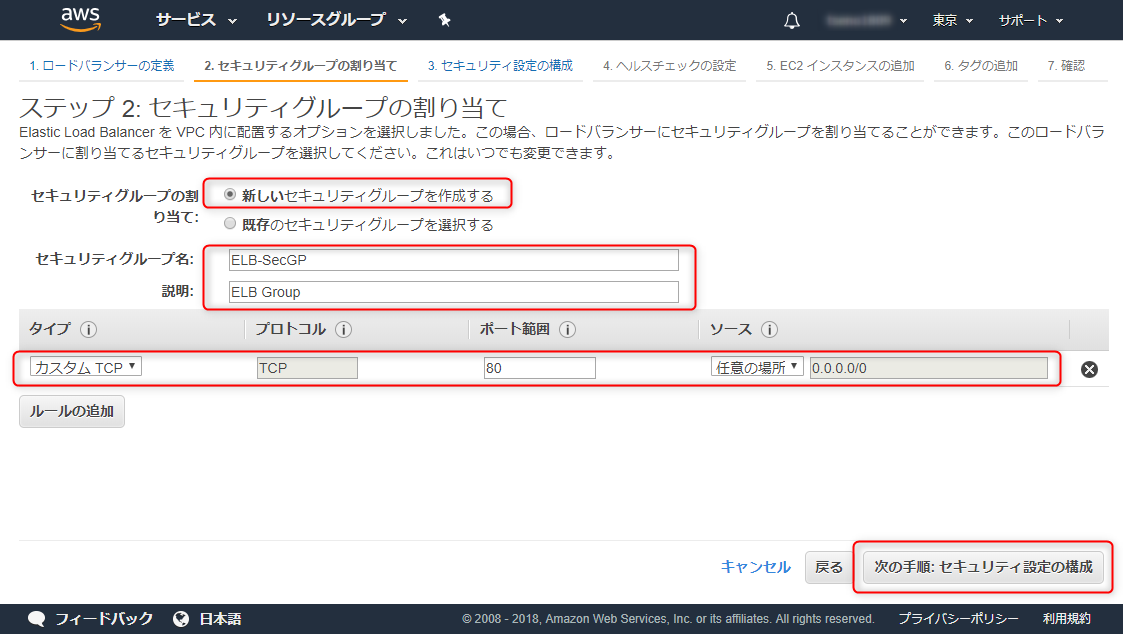Click the 日本語 language globe icon
Screen dimensions: 1123x634
(180, 618)
